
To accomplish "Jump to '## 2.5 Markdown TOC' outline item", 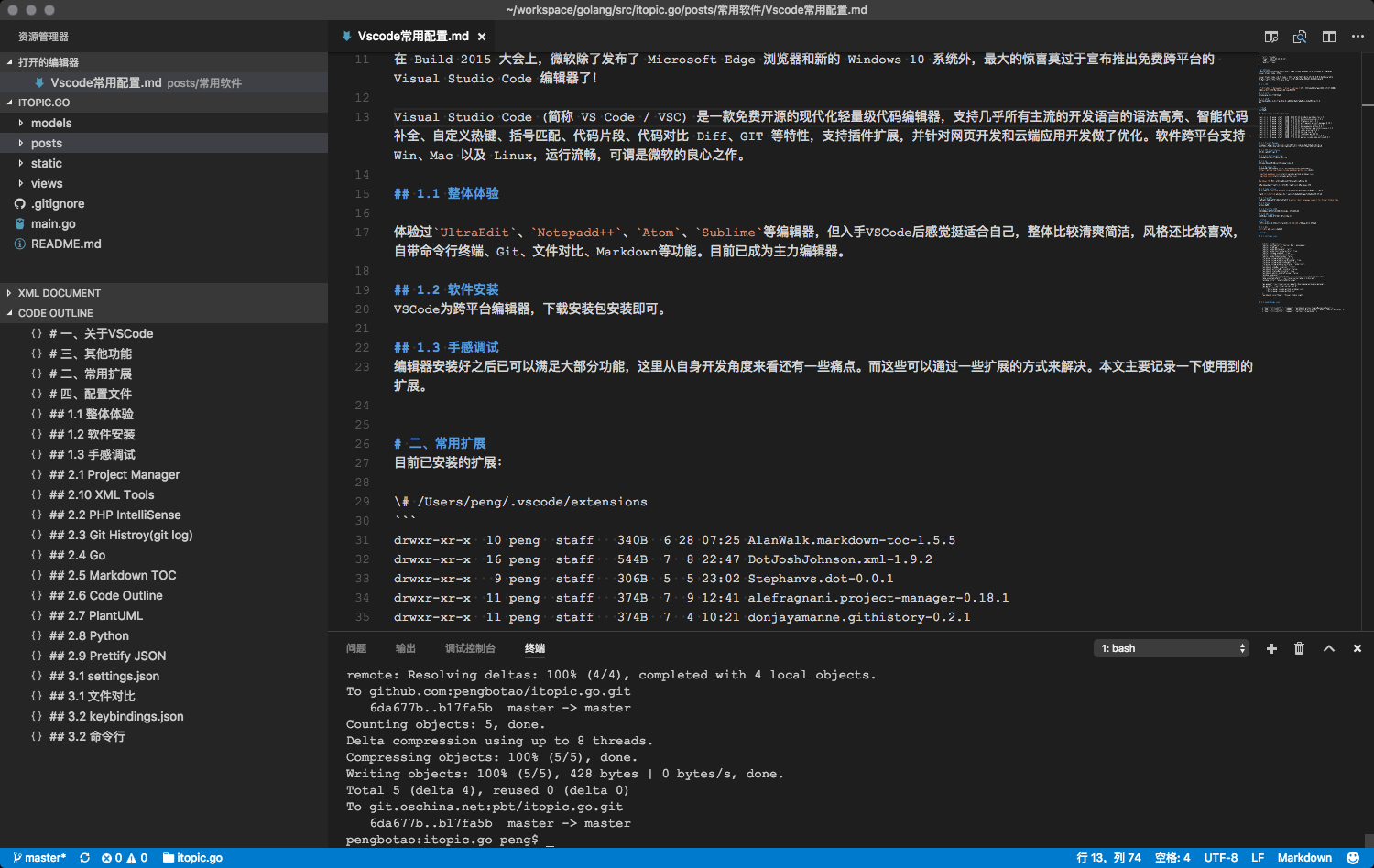I will (x=113, y=575).
